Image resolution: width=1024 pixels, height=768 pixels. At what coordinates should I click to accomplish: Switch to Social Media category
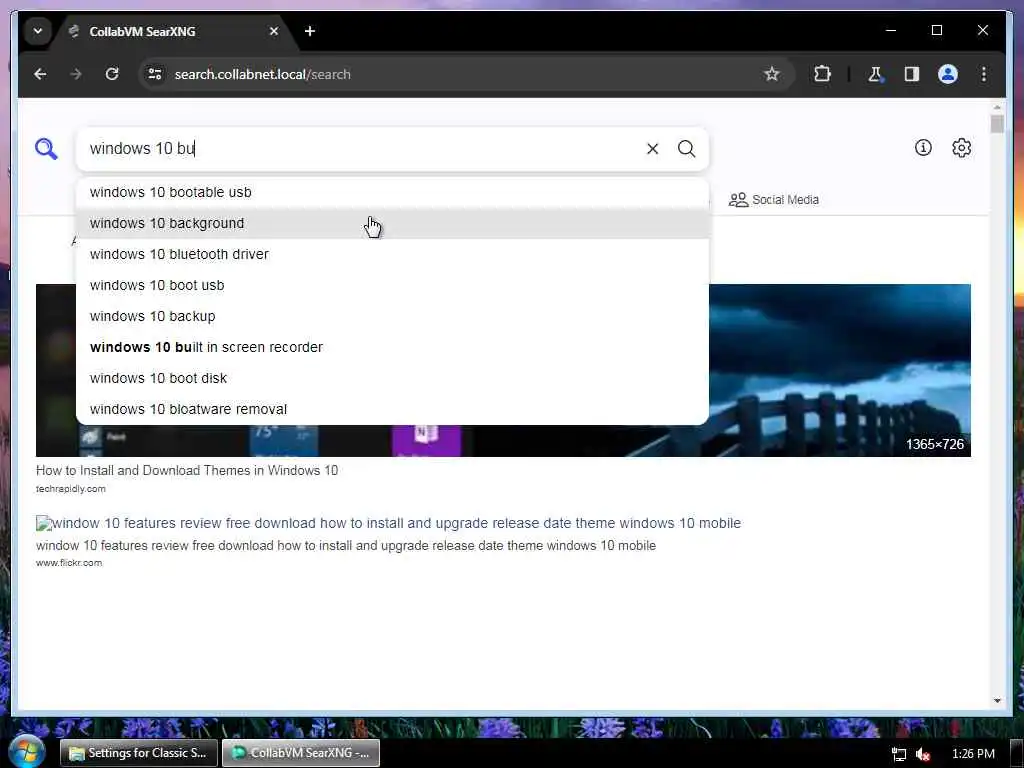coord(773,200)
